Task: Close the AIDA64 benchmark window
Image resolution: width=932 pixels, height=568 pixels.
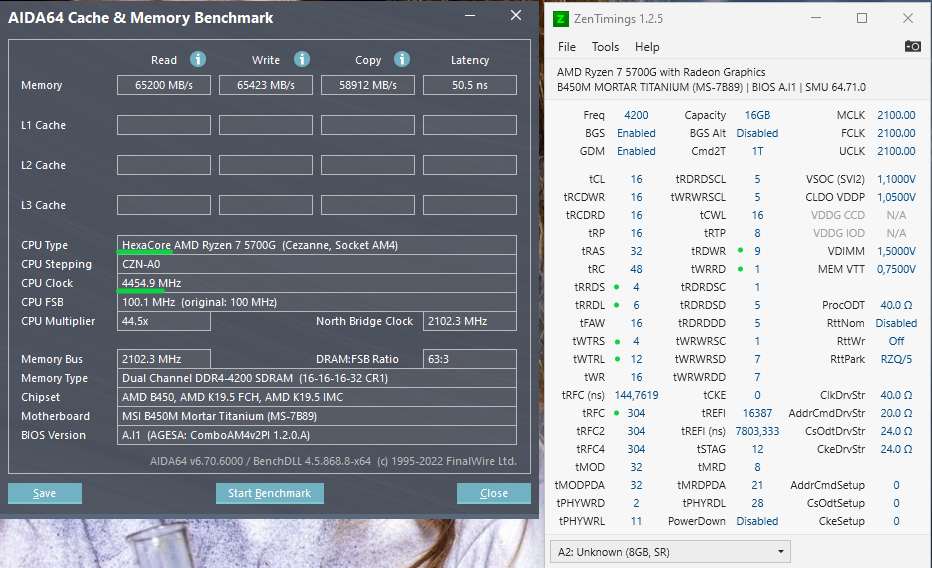Action: [516, 15]
